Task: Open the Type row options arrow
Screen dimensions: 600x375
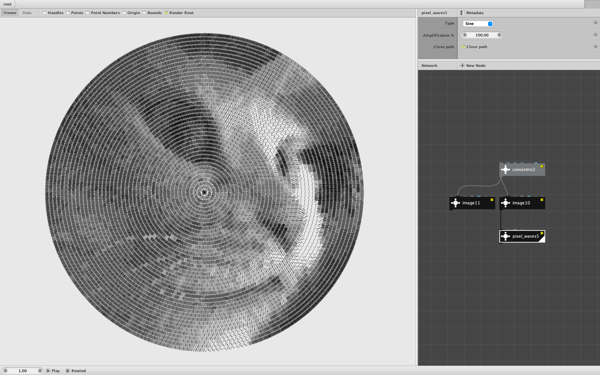Action: coord(595,23)
